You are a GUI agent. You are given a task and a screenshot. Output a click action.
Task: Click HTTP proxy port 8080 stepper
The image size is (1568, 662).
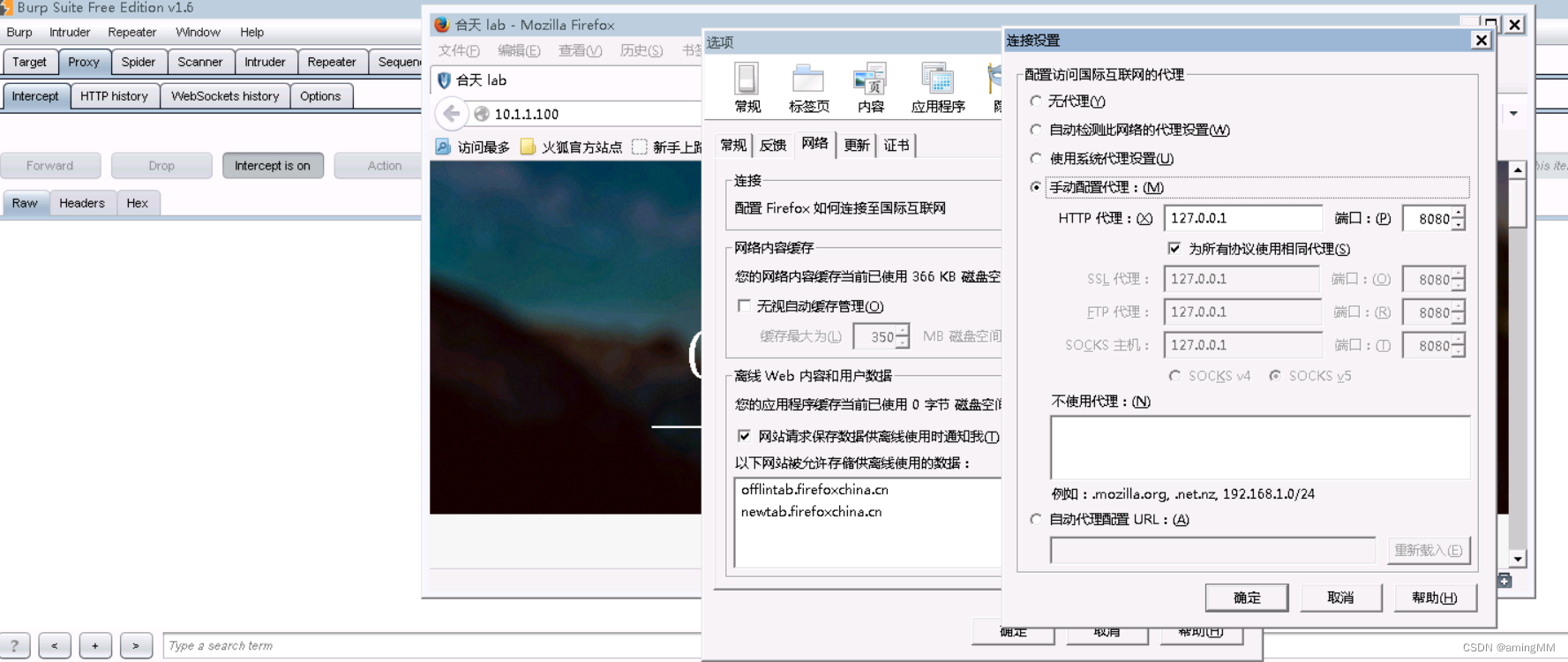[x=1459, y=219]
